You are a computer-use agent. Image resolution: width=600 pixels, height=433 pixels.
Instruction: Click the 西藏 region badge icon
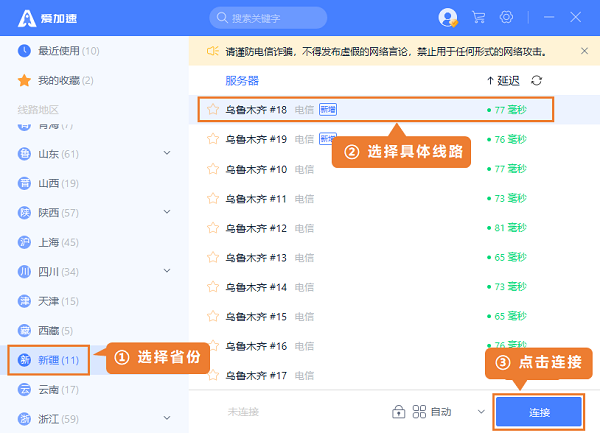pyautogui.click(x=24, y=331)
